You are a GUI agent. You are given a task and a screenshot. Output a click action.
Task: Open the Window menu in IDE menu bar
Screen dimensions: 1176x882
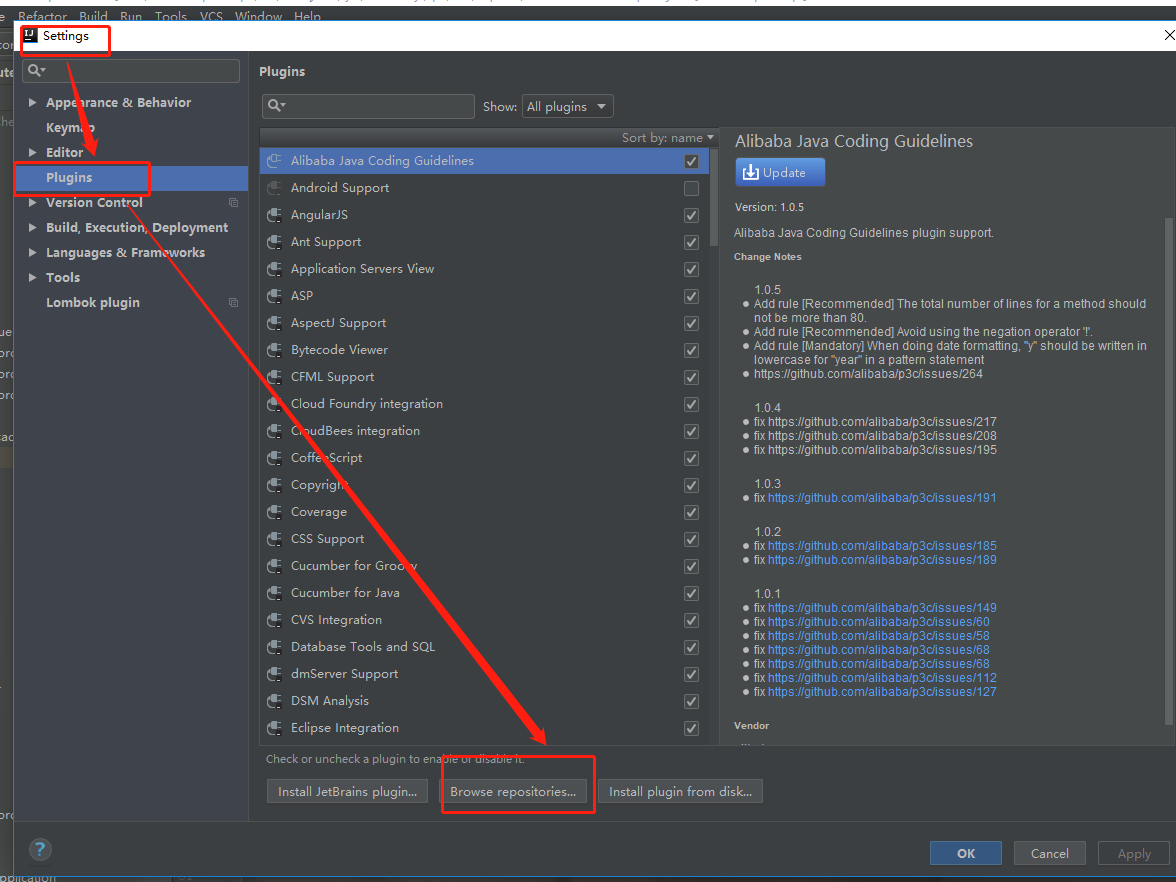[x=258, y=16]
